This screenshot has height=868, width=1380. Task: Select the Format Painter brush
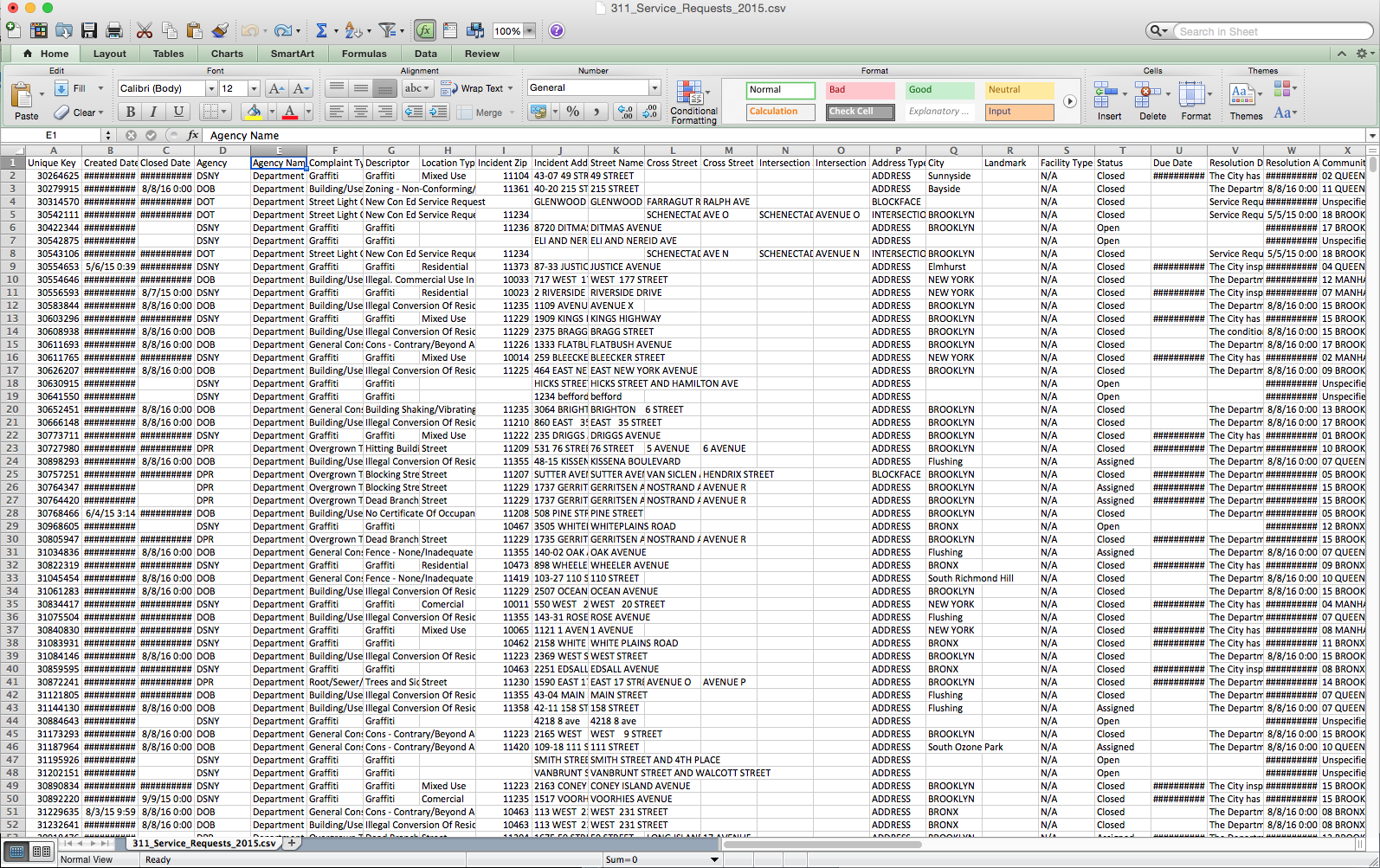(220, 30)
